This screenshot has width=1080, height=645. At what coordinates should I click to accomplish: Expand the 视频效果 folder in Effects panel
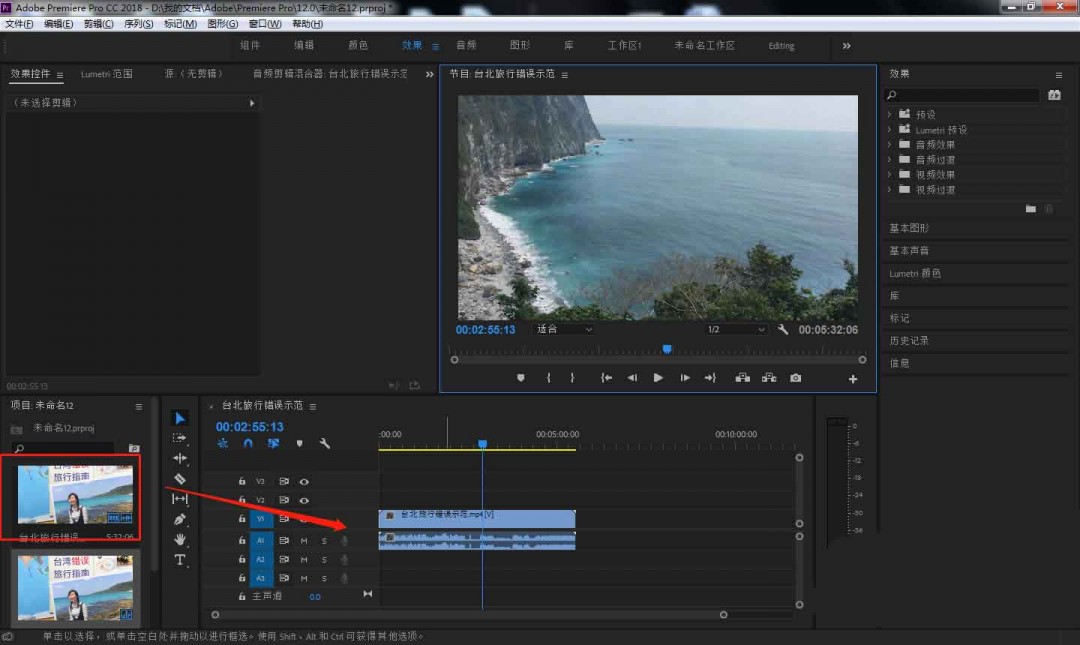[890, 174]
